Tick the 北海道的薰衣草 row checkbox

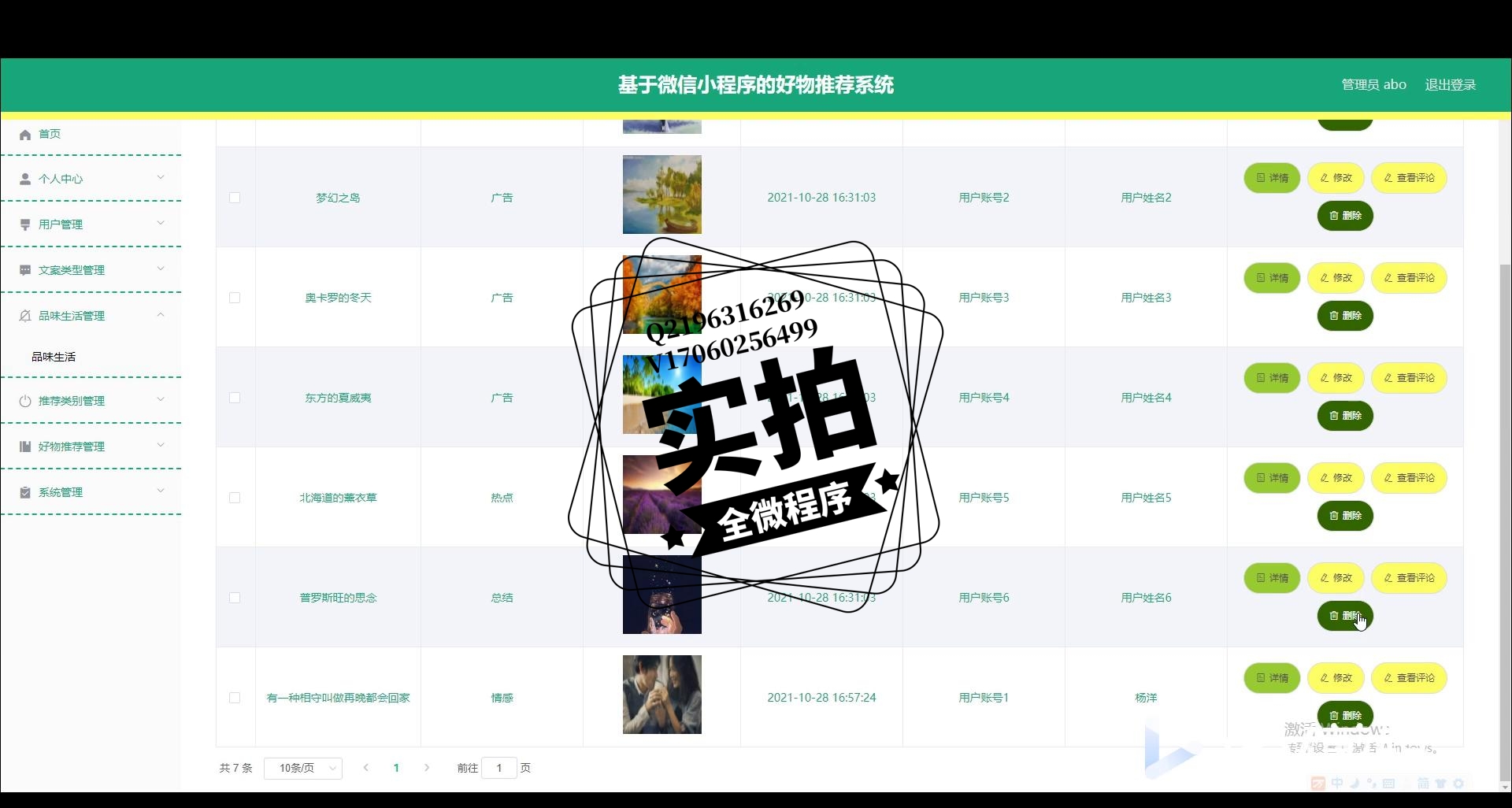(x=235, y=498)
